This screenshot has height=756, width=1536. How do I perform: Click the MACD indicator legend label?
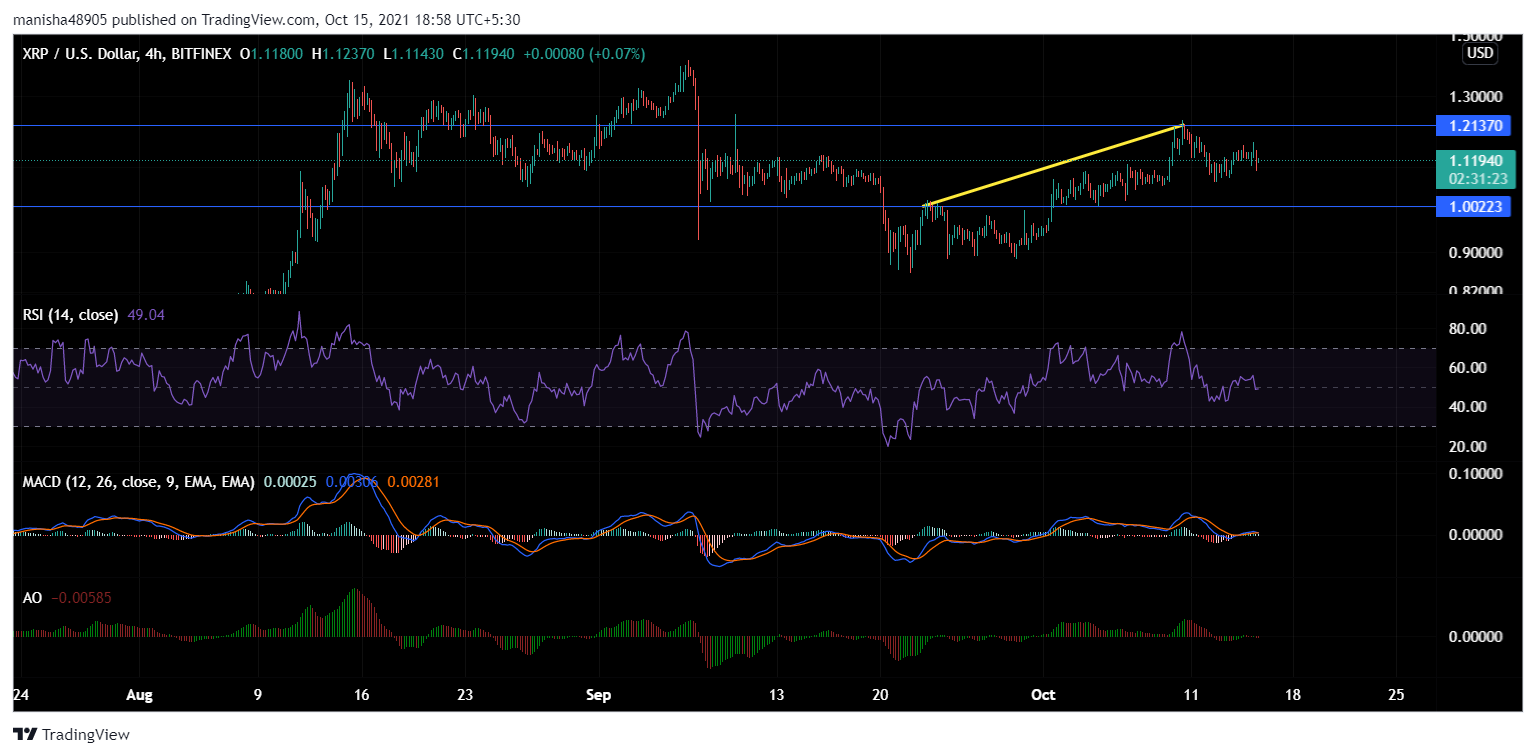coord(139,482)
